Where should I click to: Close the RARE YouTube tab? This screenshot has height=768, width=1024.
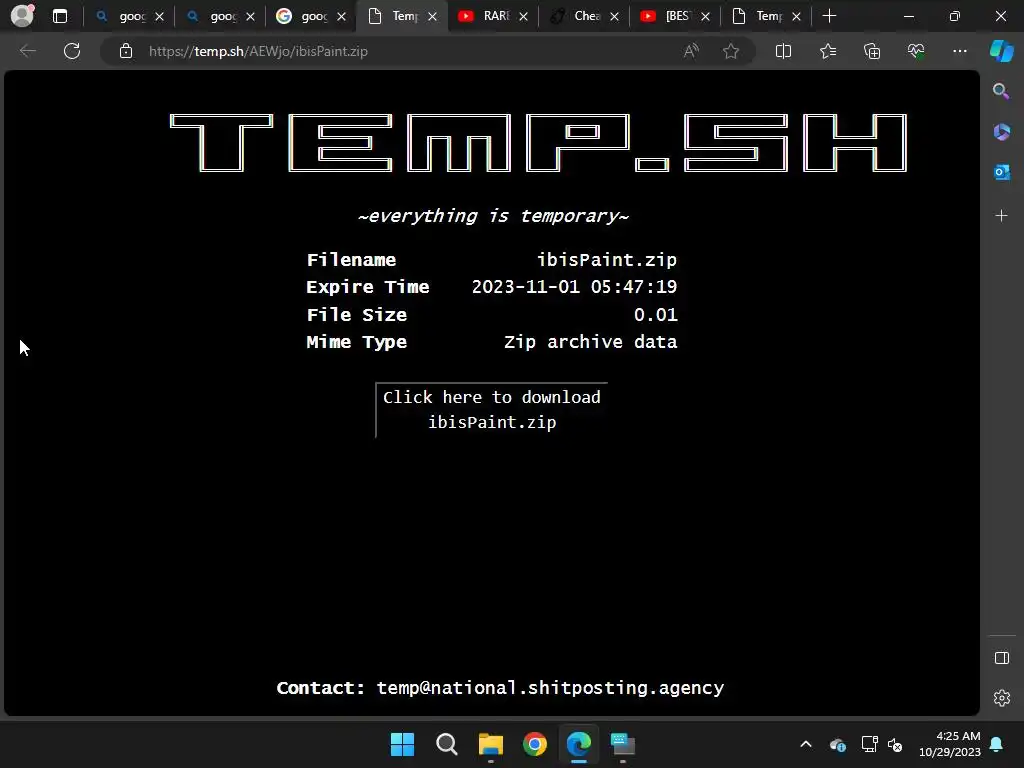coord(523,17)
